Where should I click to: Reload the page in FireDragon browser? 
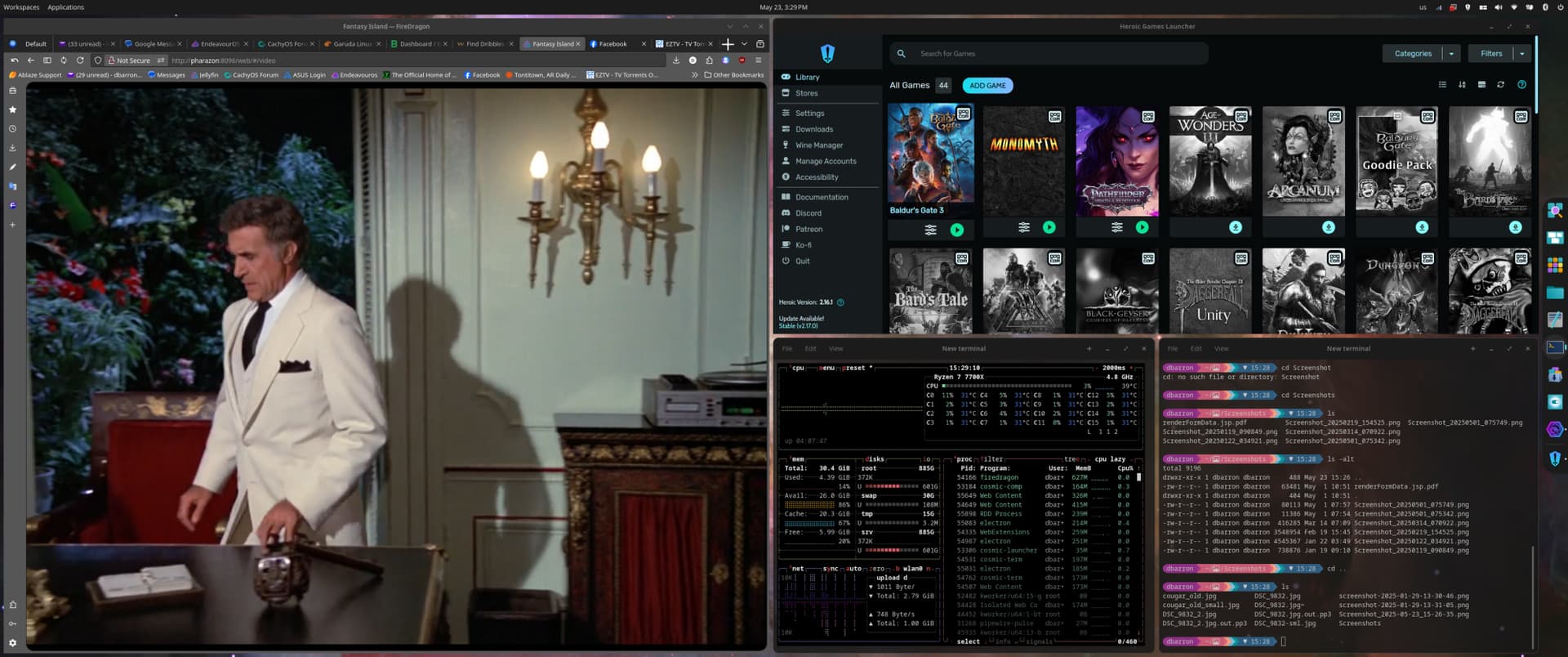(x=80, y=60)
